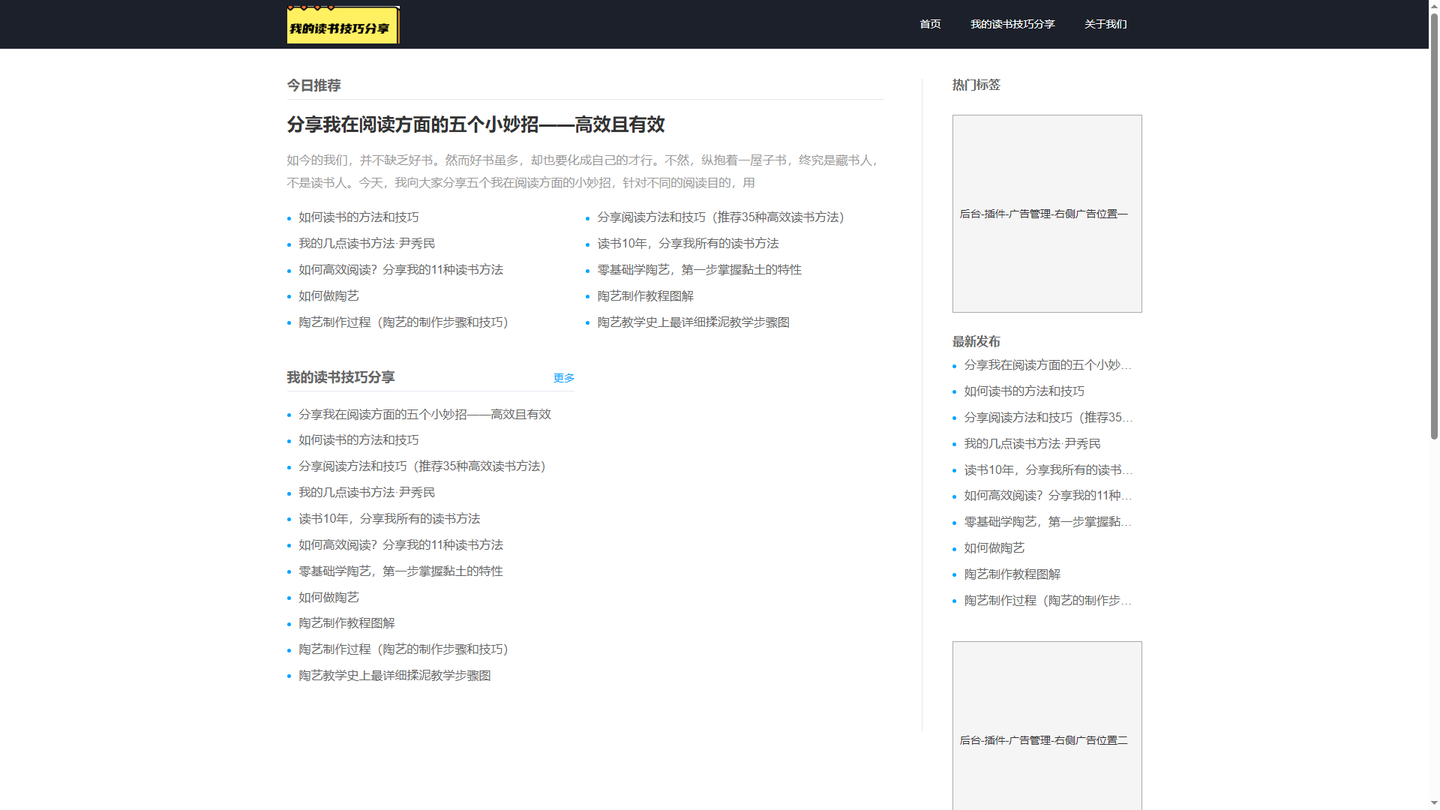Open 陶艺制作教程图解 in the 我的读书技巧分享 list
1440x810 pixels.
pyautogui.click(x=346, y=623)
